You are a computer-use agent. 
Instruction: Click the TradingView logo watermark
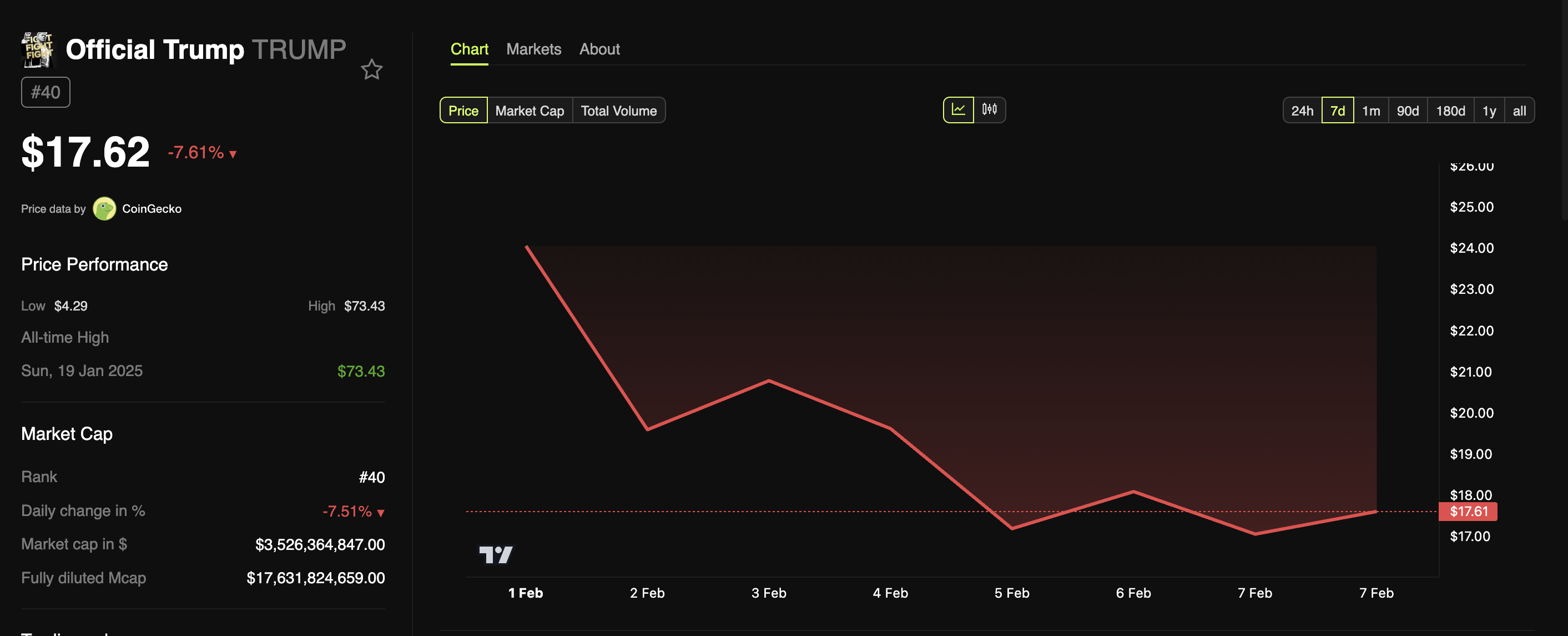496,554
